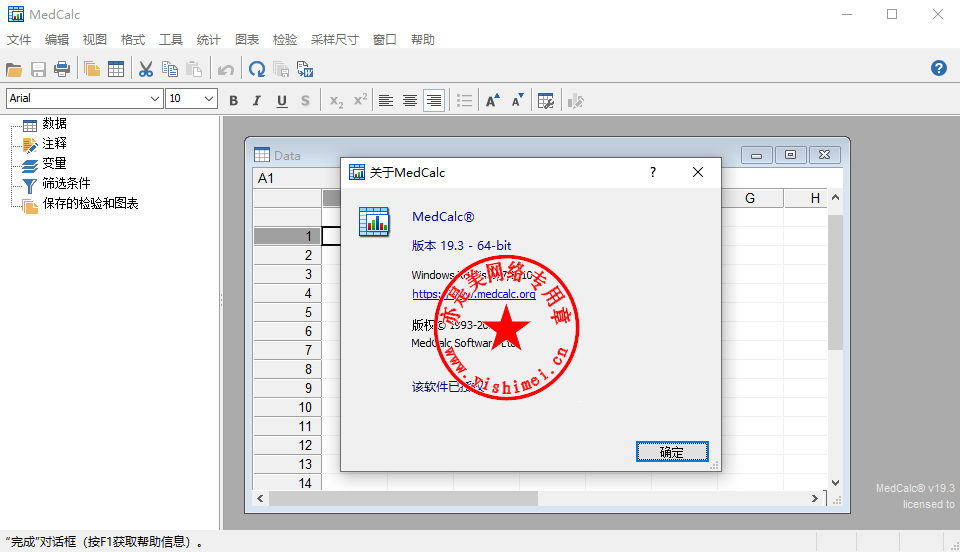Open the spreadsheet data table icon
This screenshot has width=960, height=552.
point(116,69)
